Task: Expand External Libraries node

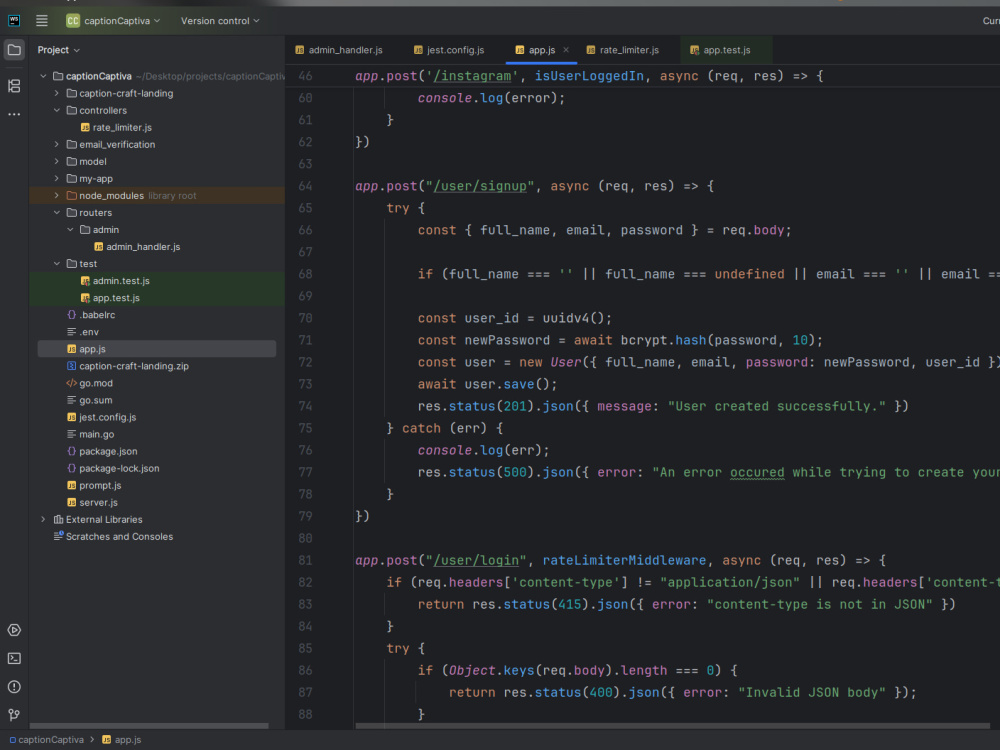Action: 43,520
